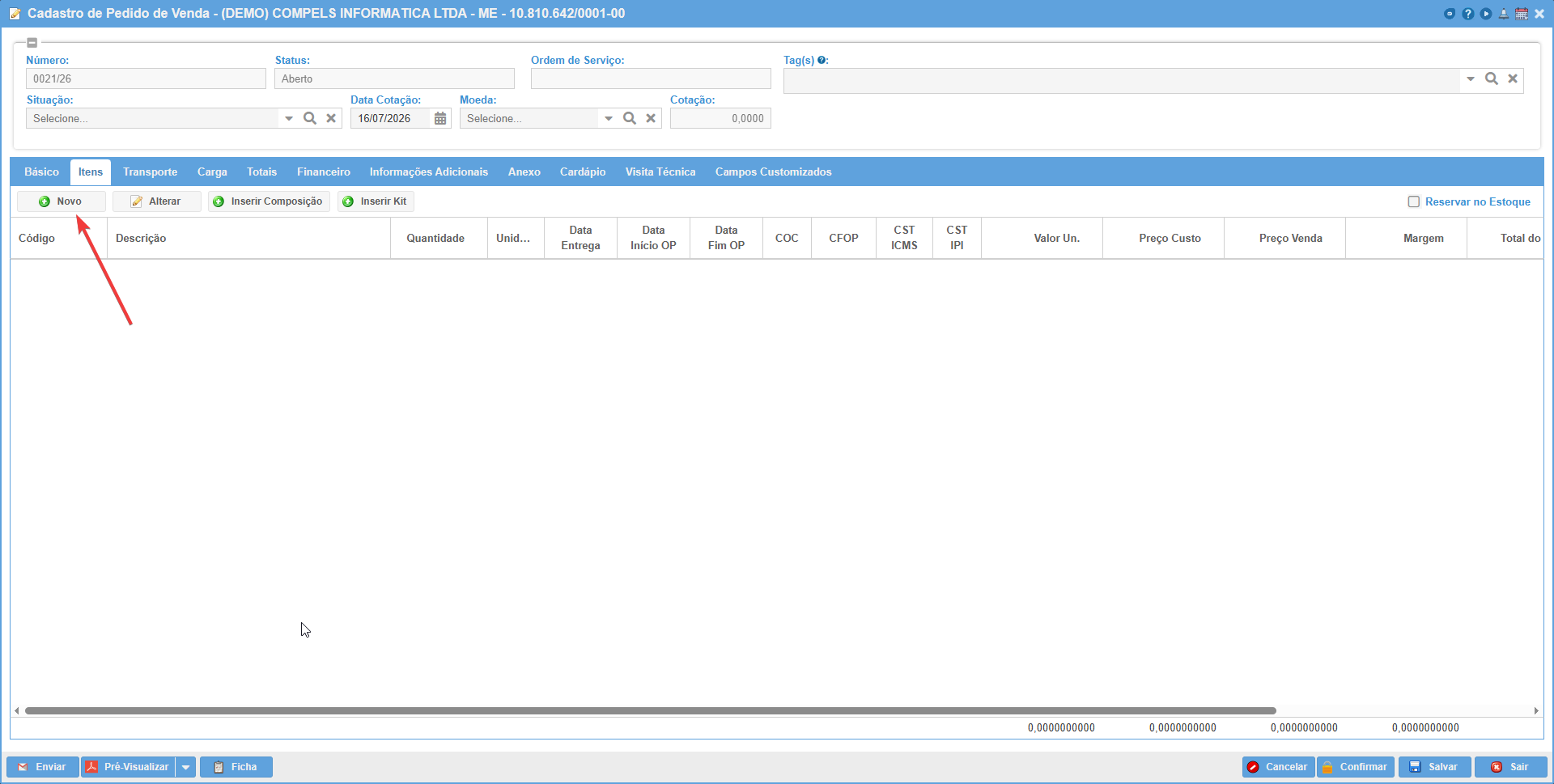Image resolution: width=1554 pixels, height=784 pixels.
Task: Clear the Situação field with the X
Action: tap(331, 118)
